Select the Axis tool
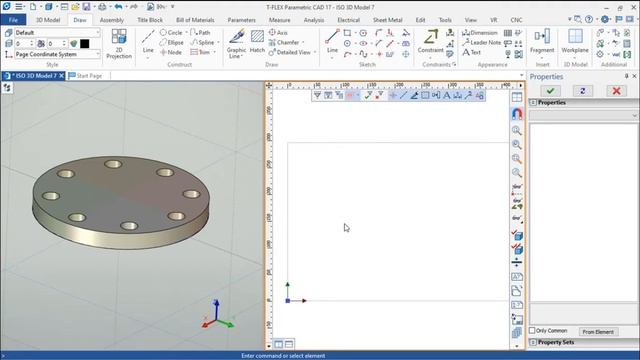 click(278, 32)
